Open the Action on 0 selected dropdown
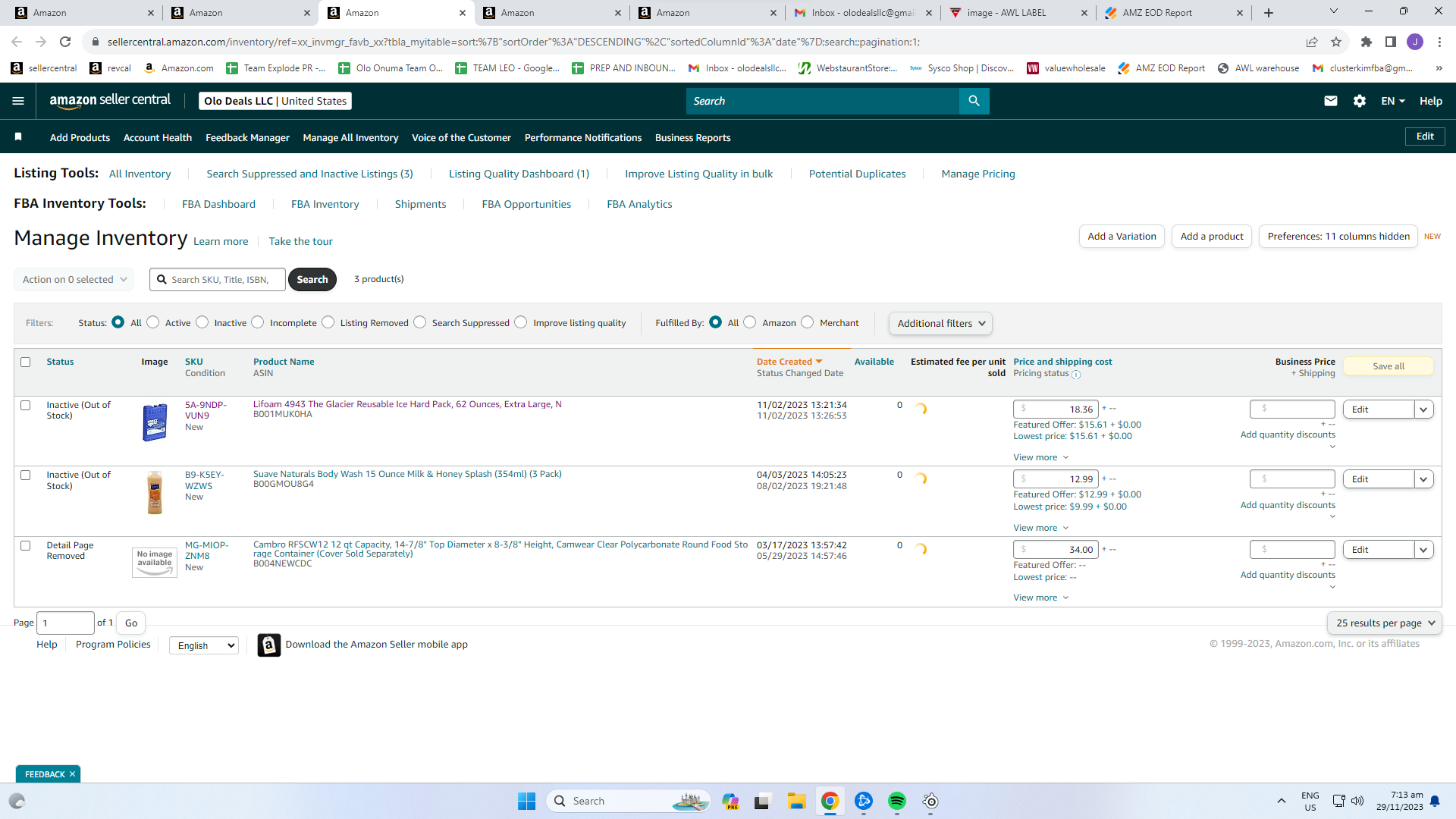 tap(74, 279)
